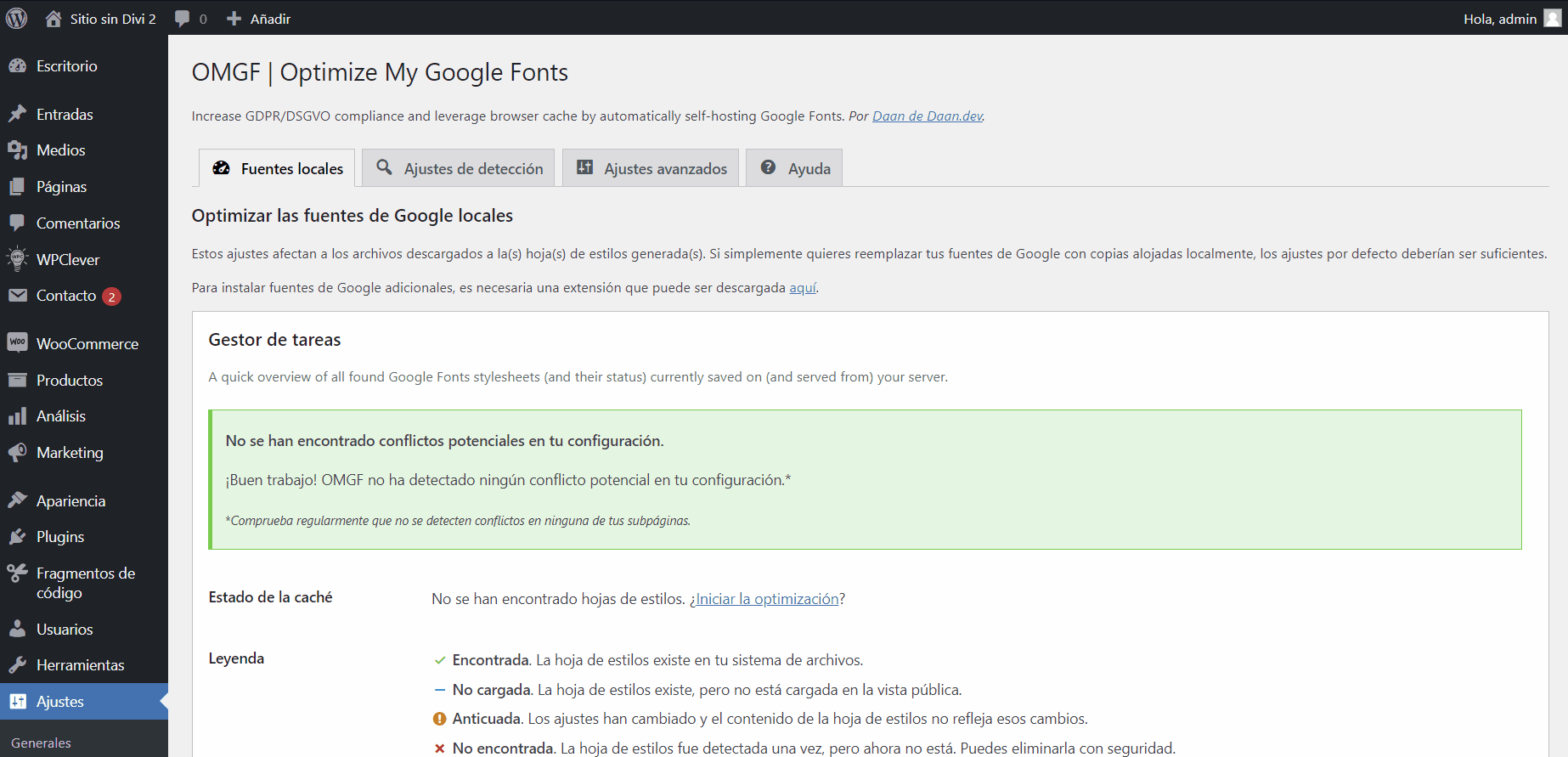
Task: Click the Plugins plug icon
Action: point(17,537)
